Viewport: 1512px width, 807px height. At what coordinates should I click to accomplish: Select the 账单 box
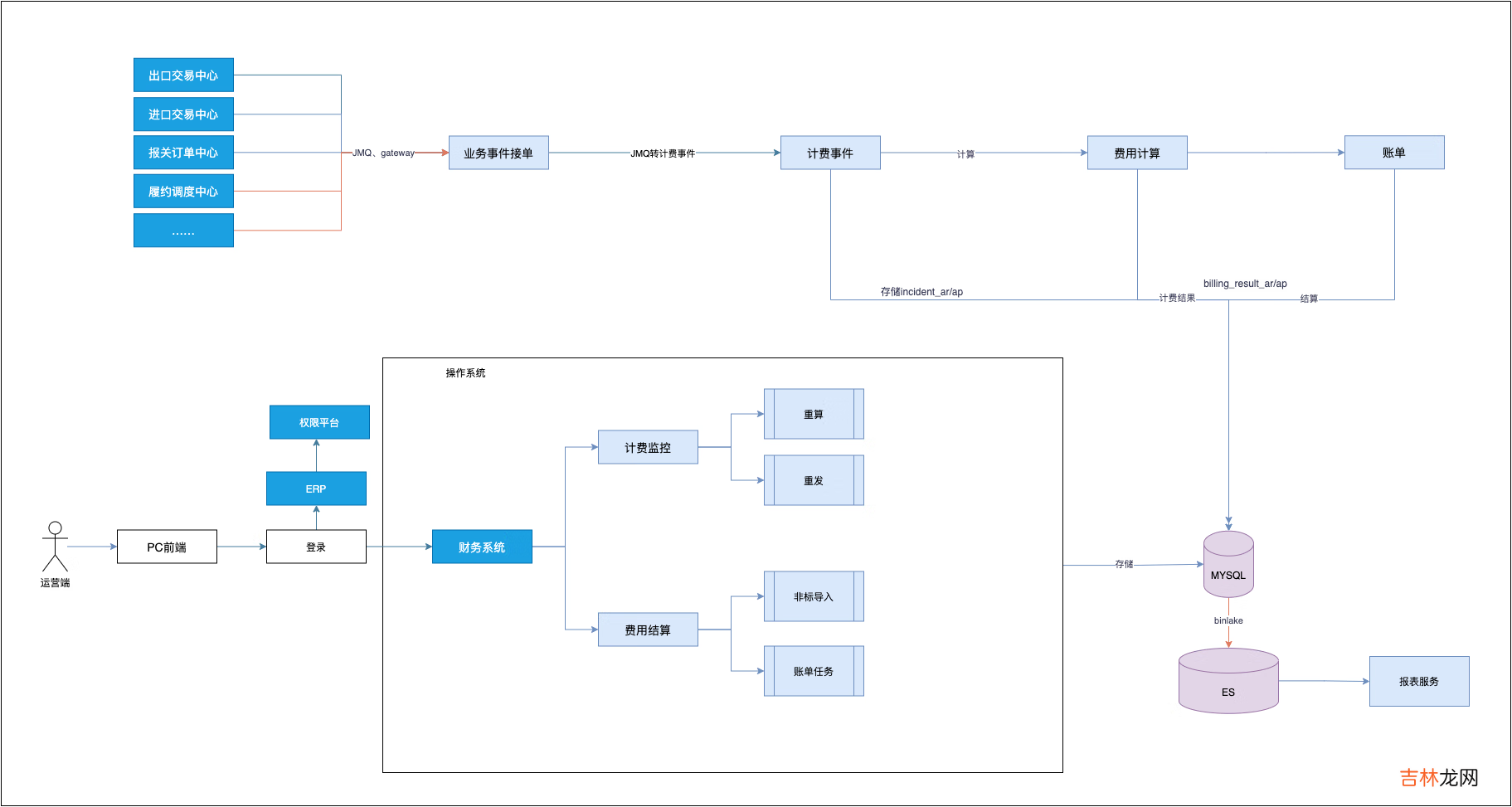tap(1394, 153)
